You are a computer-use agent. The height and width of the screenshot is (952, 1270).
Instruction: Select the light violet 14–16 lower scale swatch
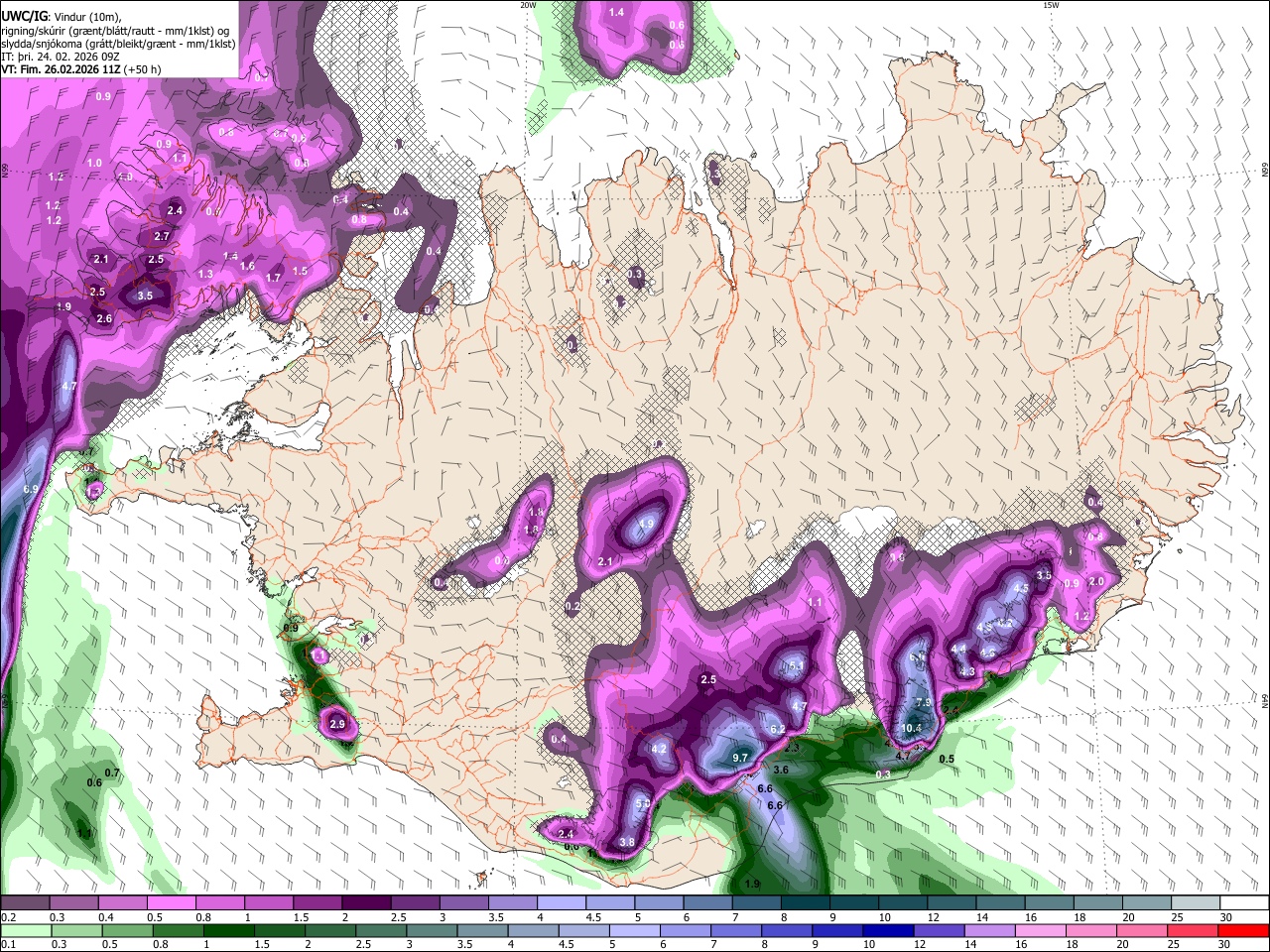[990, 930]
